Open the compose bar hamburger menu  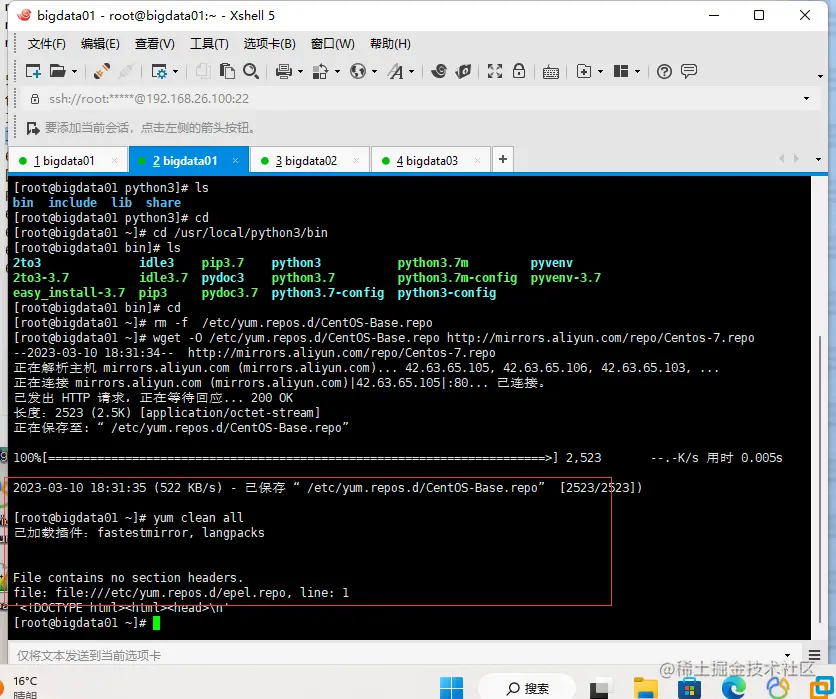point(814,655)
